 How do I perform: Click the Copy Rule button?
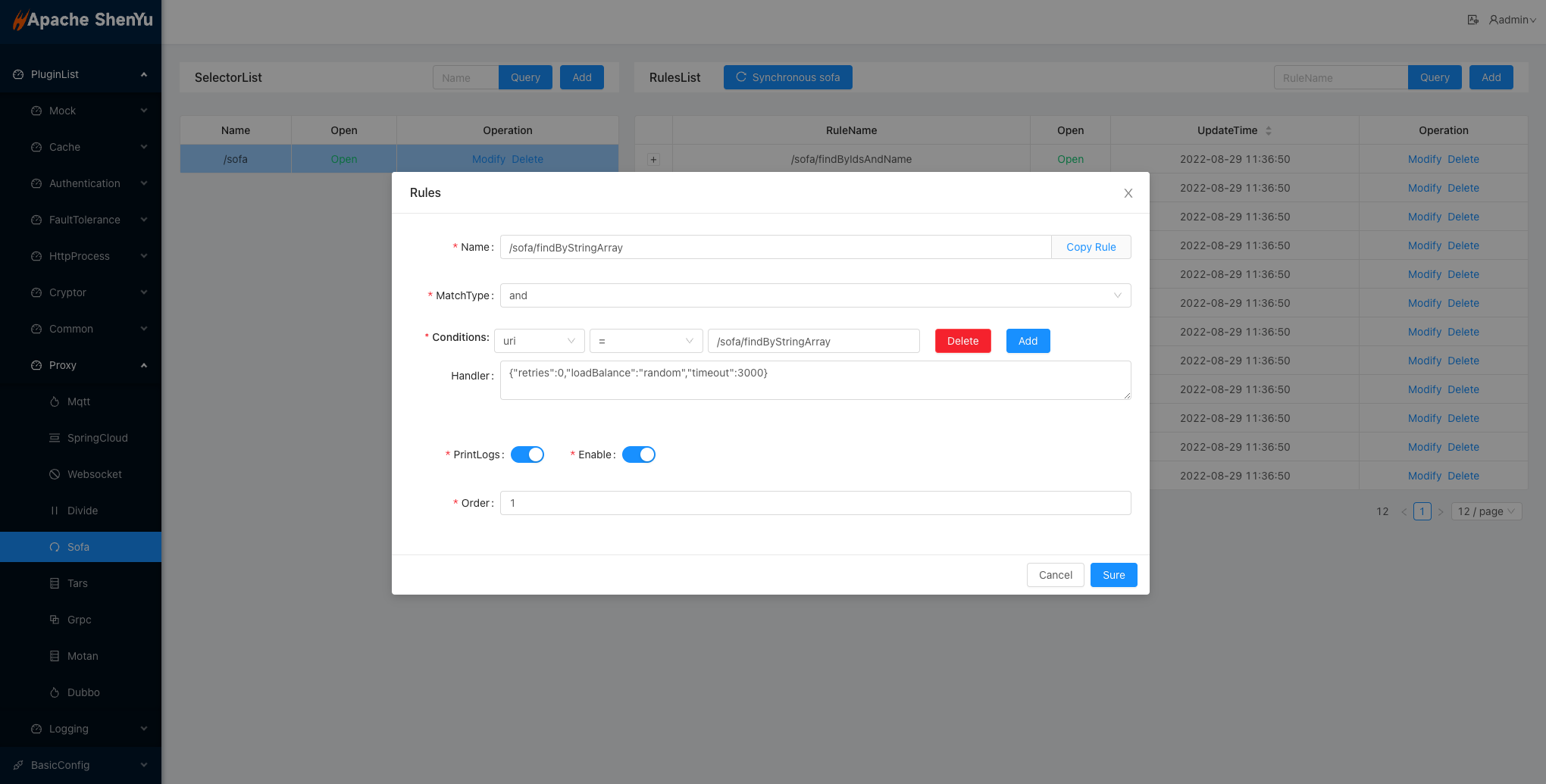coord(1091,247)
